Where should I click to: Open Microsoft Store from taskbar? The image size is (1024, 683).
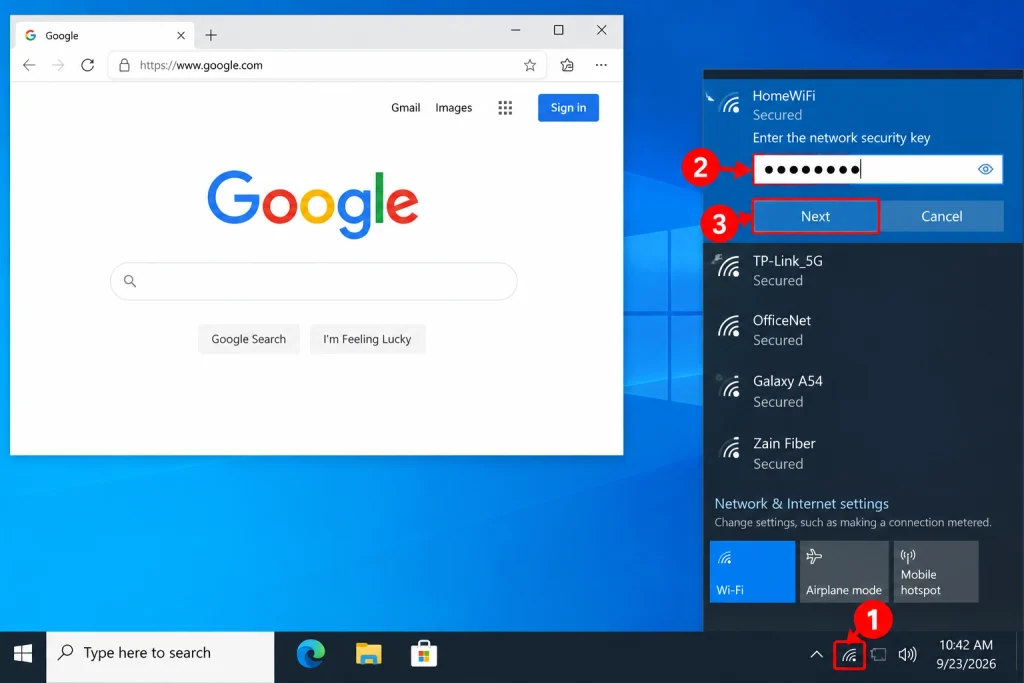coord(424,654)
